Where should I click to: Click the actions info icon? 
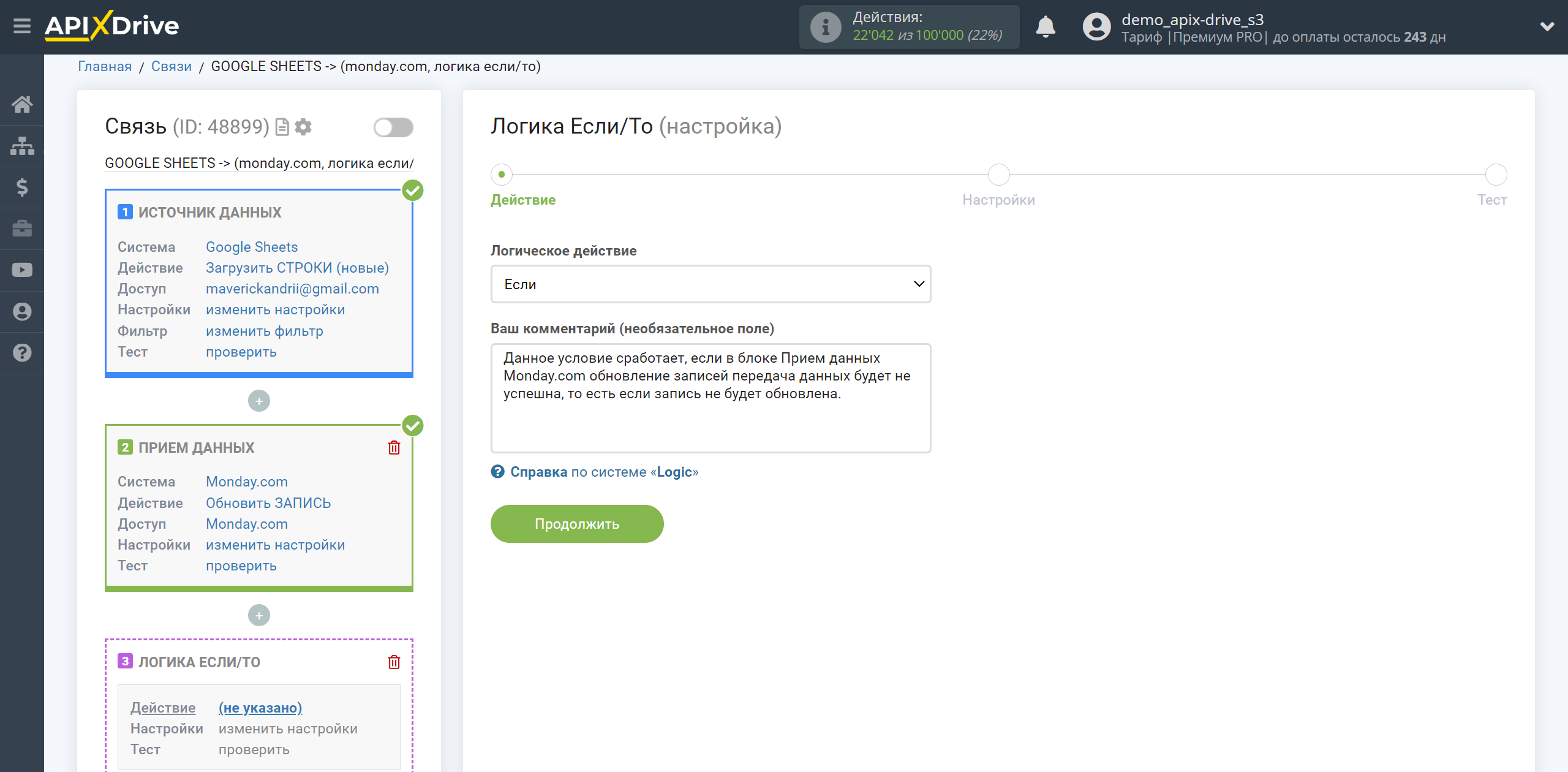click(826, 27)
